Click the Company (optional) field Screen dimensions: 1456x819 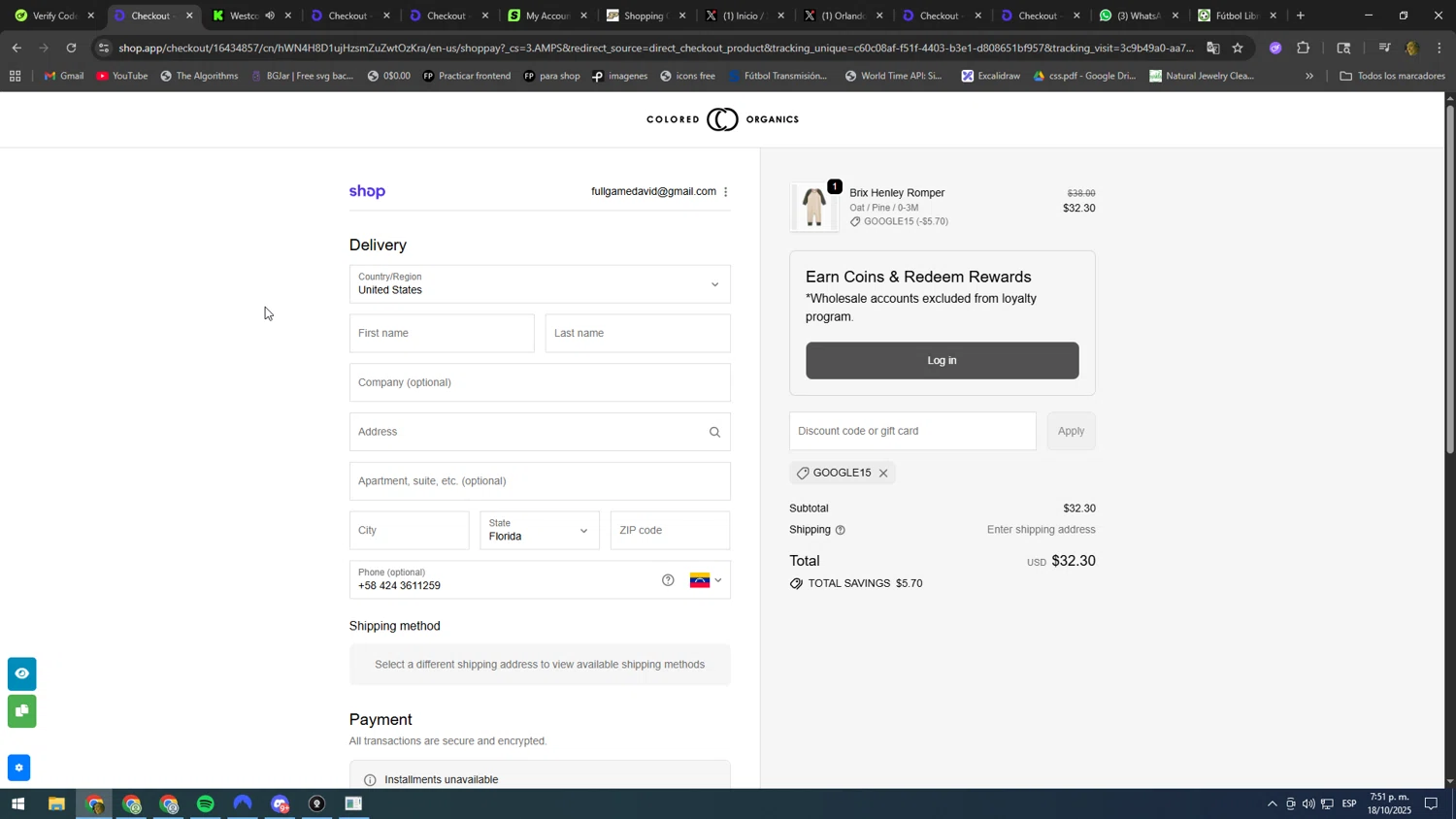pyautogui.click(x=540, y=382)
